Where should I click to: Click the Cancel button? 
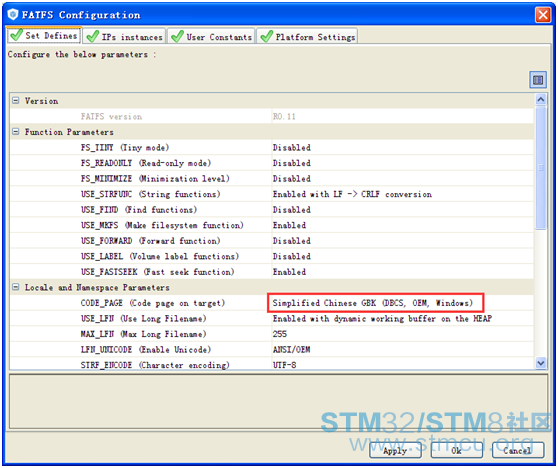518,450
